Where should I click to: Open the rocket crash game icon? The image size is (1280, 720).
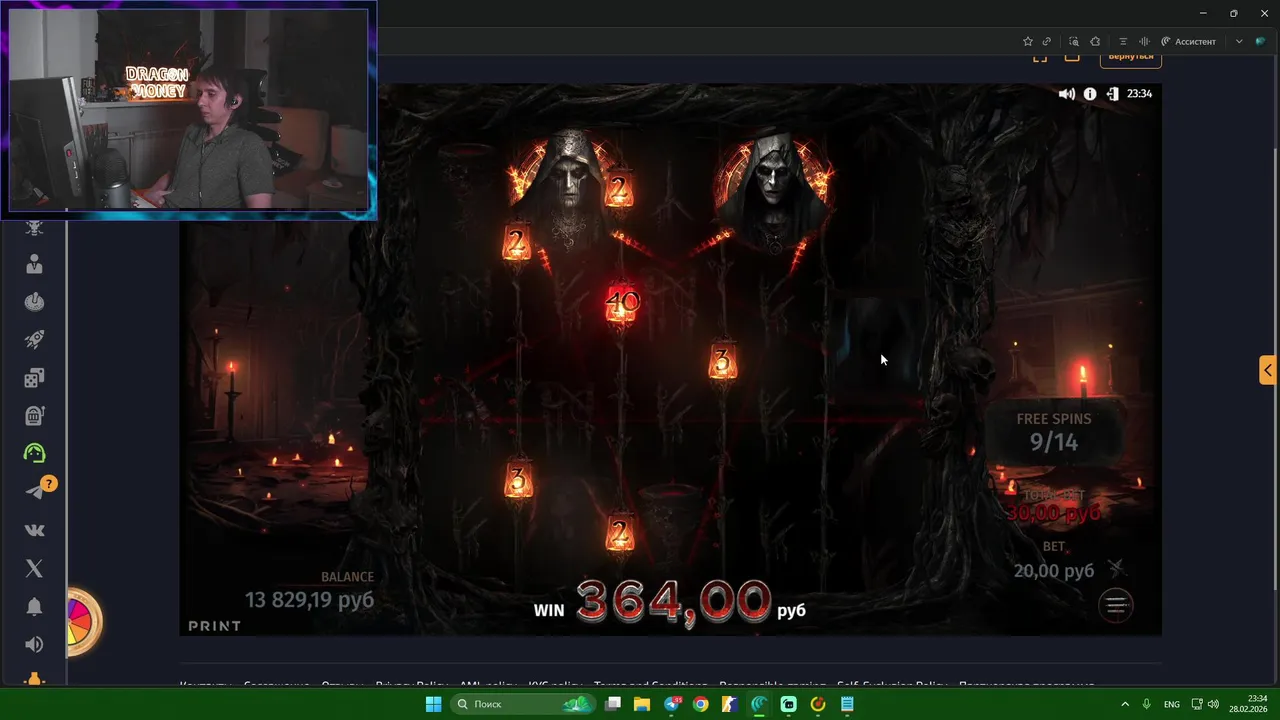point(35,340)
